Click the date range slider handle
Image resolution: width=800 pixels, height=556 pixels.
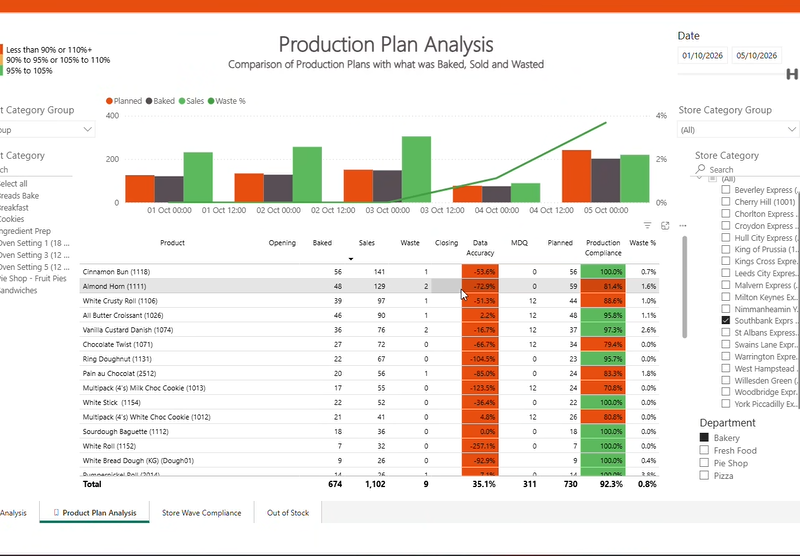point(792,74)
